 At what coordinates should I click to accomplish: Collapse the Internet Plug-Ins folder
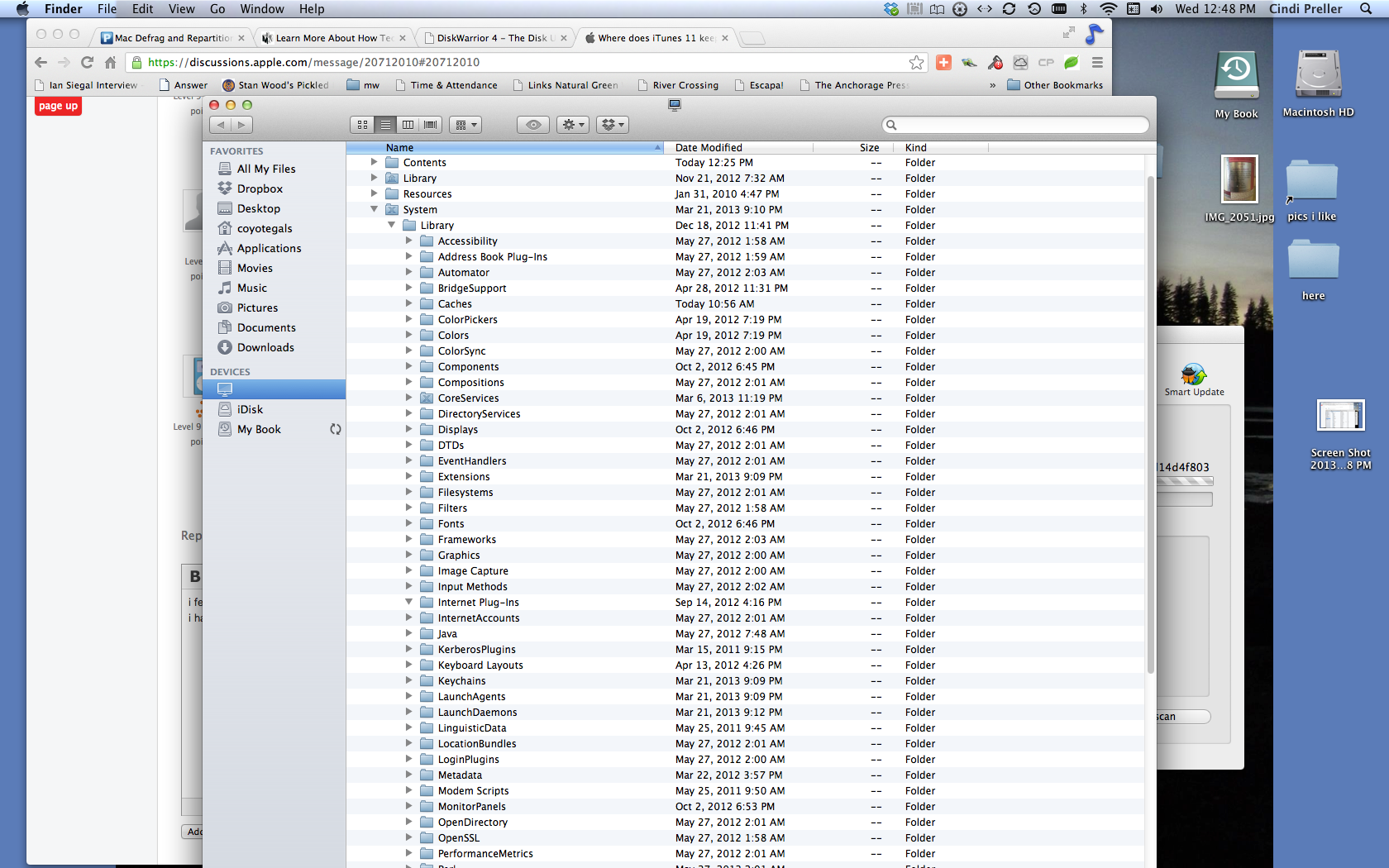coord(408,603)
